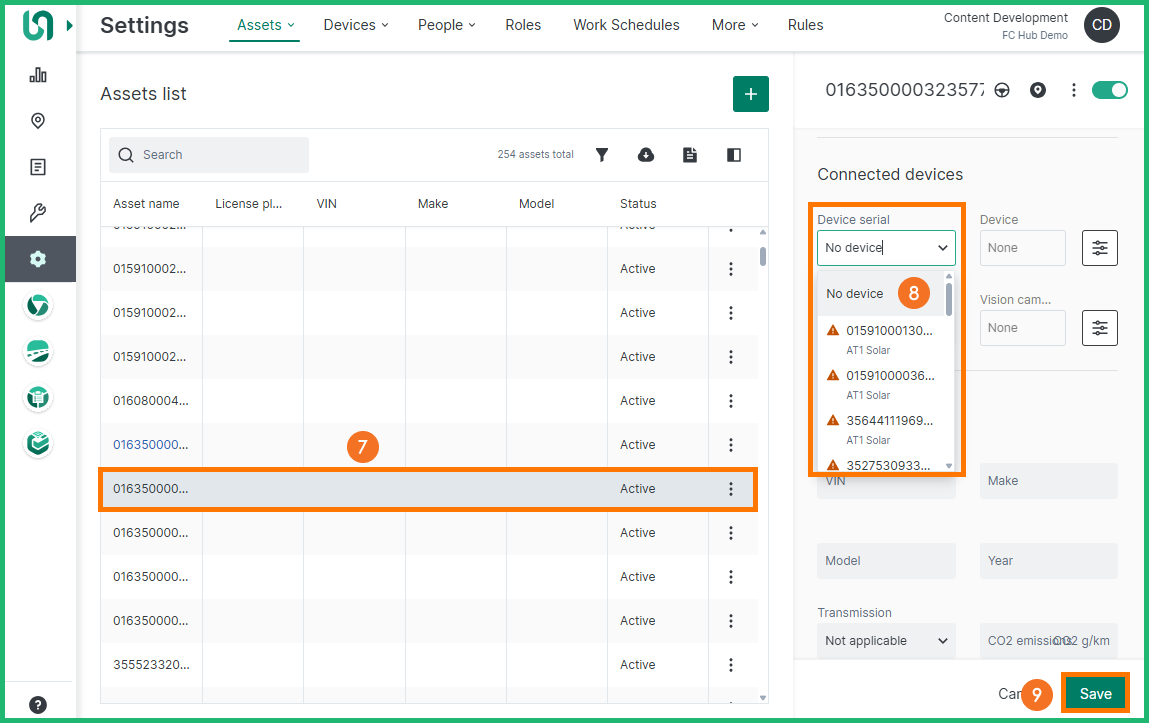Open the wrench maintenance icon in sidebar
The height and width of the screenshot is (723, 1149).
38,213
